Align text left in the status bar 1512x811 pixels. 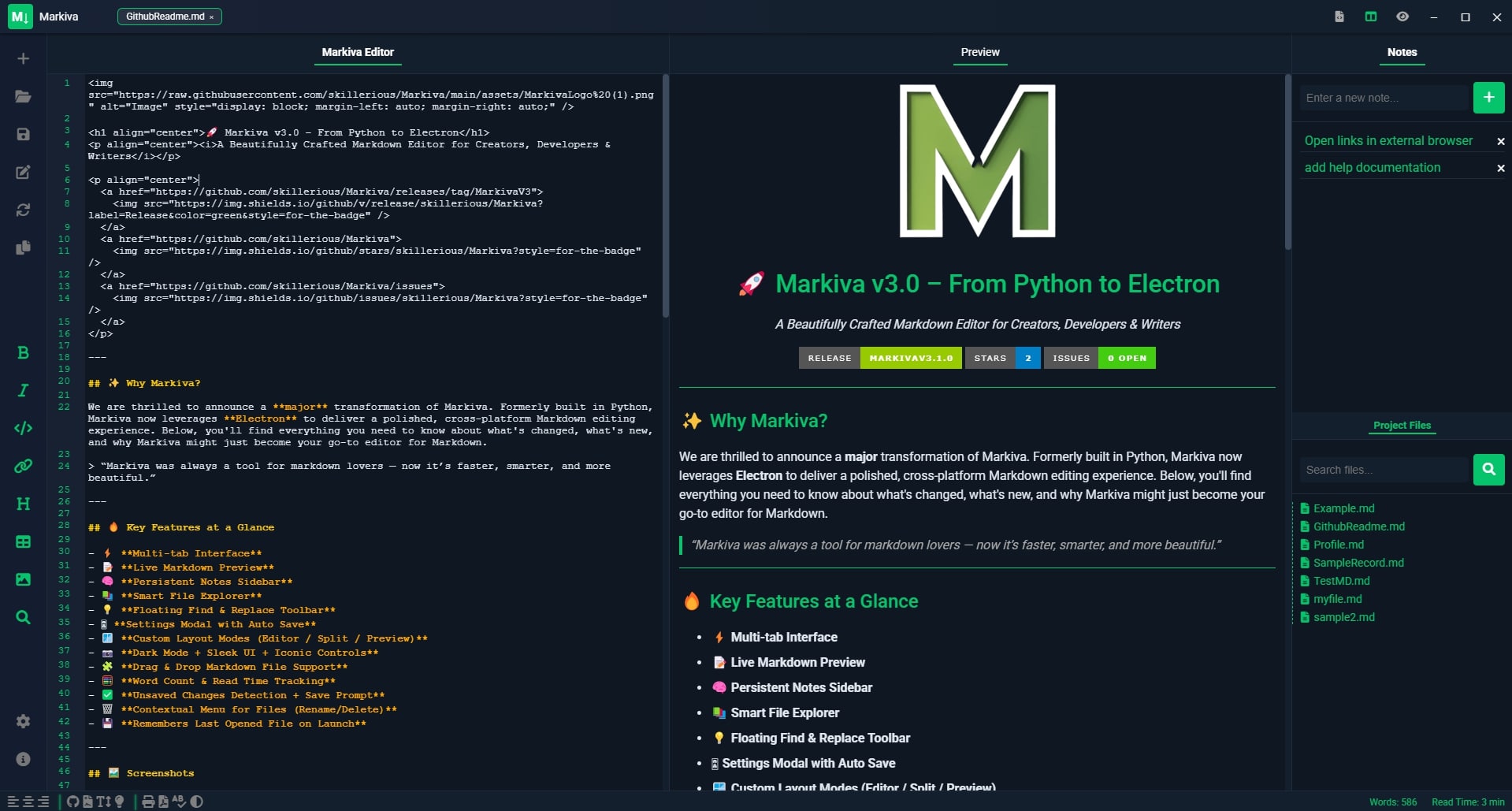pyautogui.click(x=13, y=802)
